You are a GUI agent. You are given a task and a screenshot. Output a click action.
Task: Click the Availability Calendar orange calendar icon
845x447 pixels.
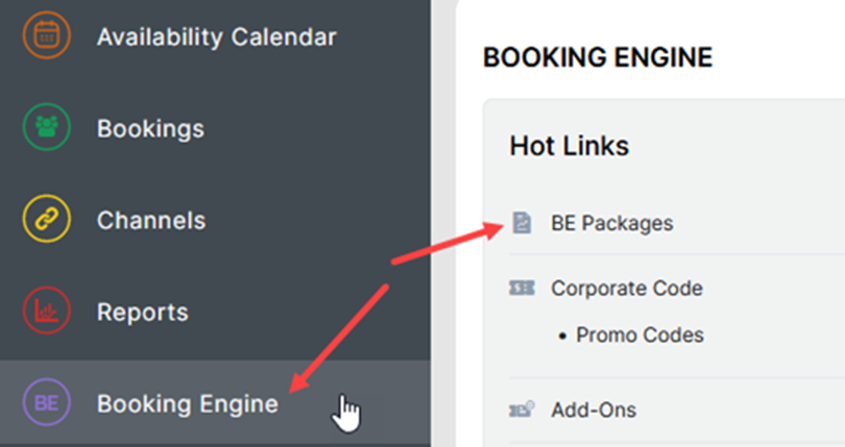click(46, 36)
